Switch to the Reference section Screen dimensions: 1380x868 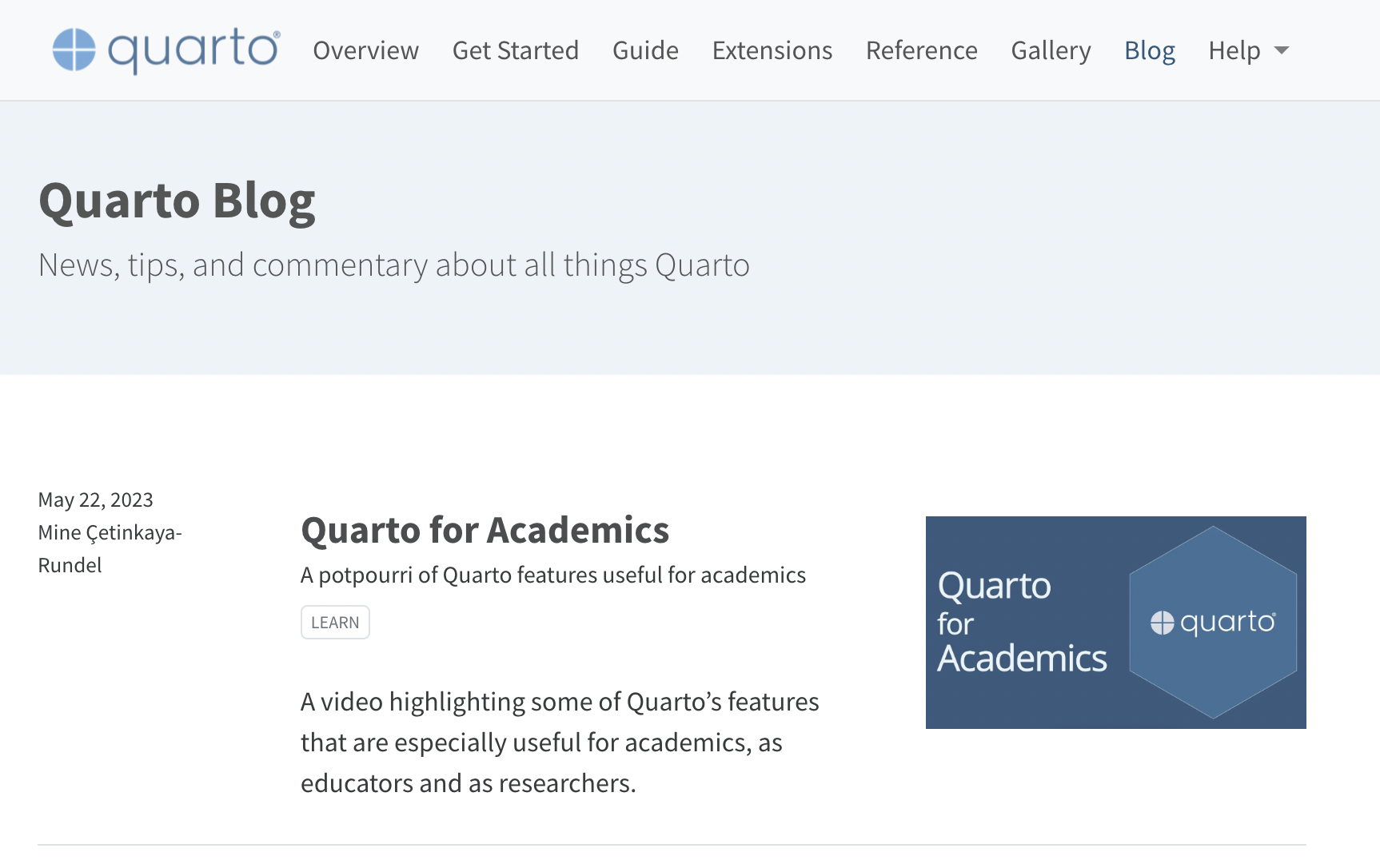click(x=921, y=50)
